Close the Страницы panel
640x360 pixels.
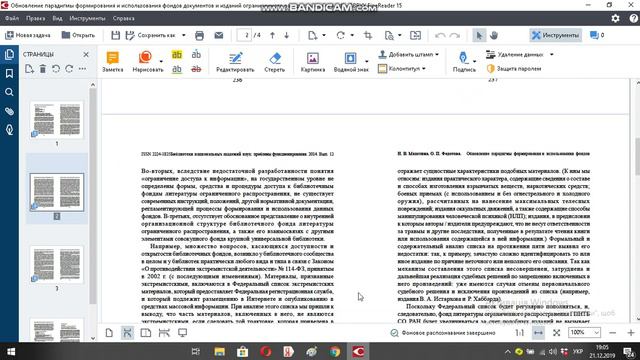coord(86,54)
